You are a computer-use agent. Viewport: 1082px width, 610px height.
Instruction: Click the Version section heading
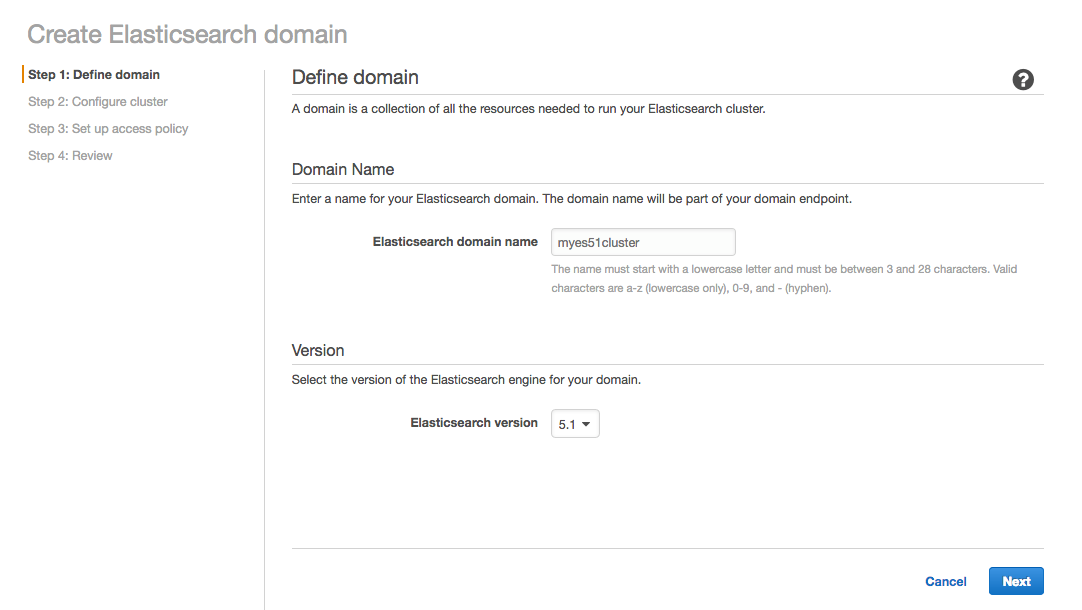tap(318, 350)
